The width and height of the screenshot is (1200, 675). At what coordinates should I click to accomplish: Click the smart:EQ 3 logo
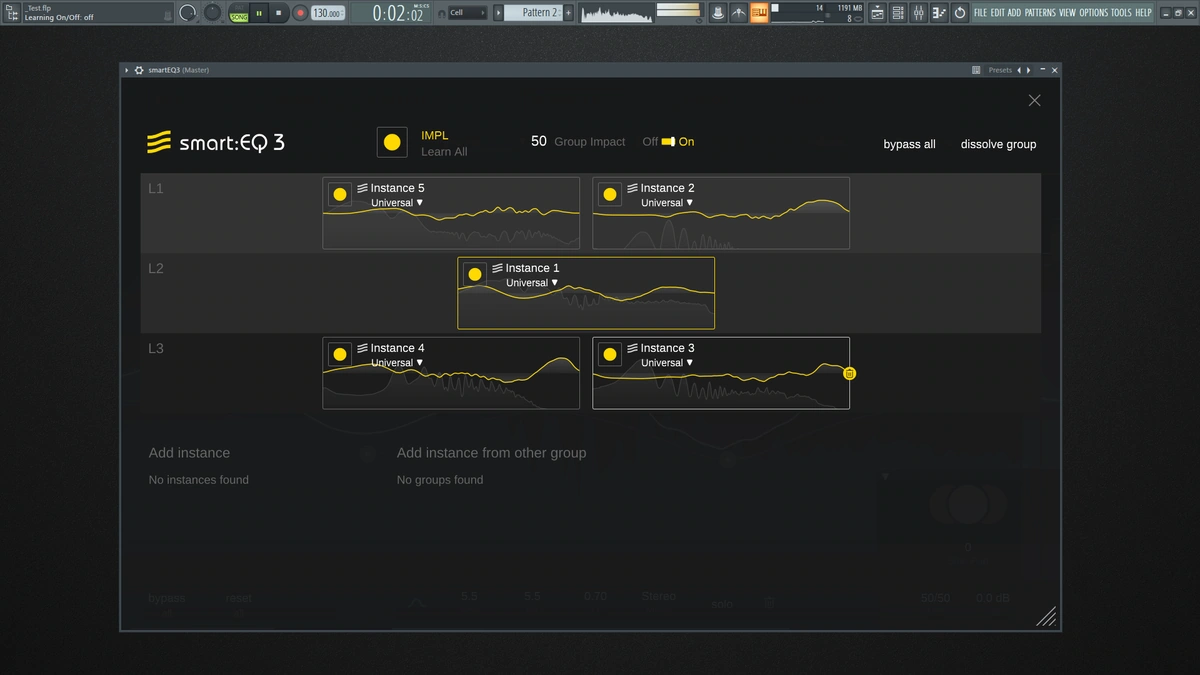pos(216,142)
